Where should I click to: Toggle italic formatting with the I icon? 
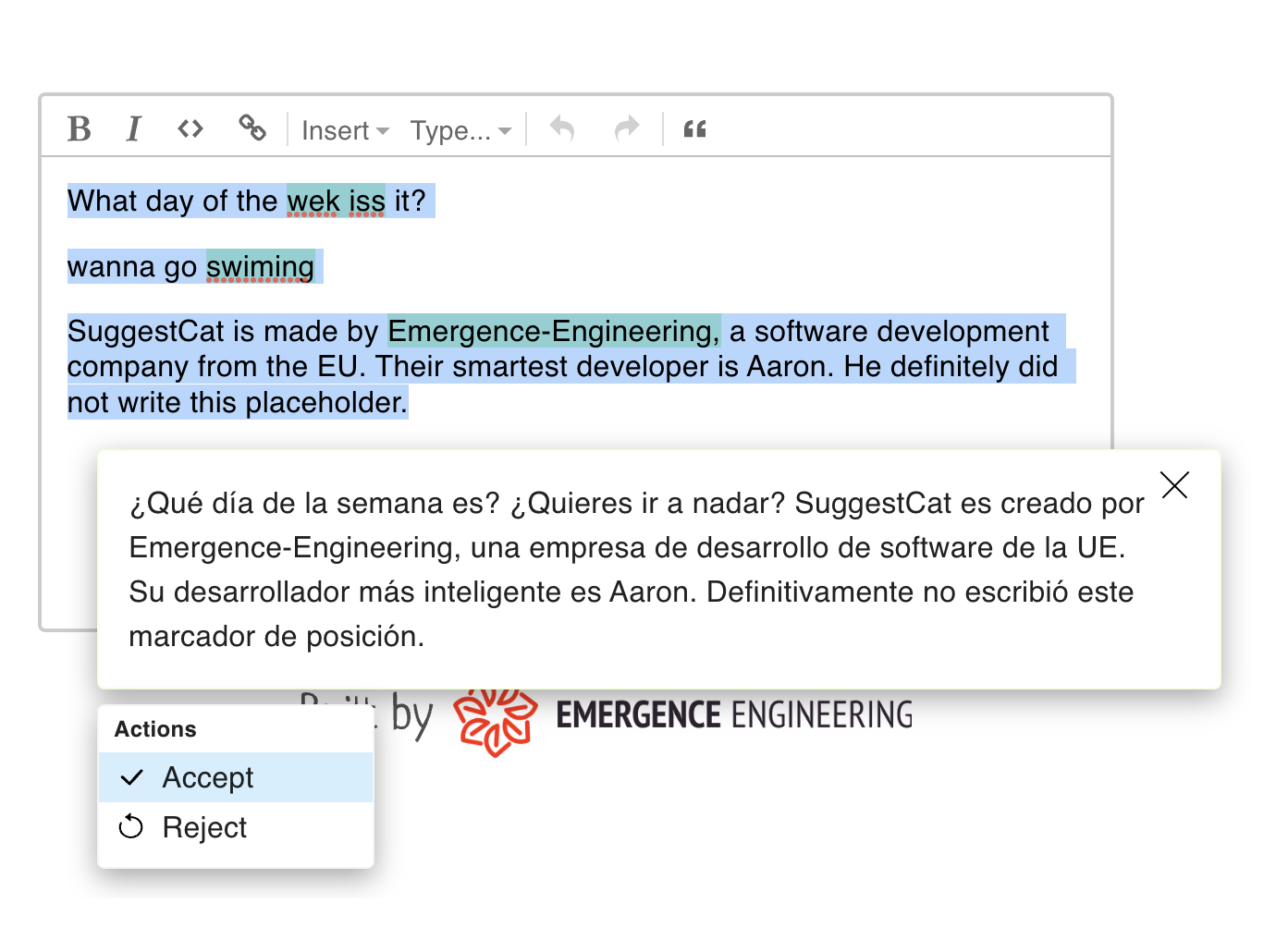click(x=134, y=128)
